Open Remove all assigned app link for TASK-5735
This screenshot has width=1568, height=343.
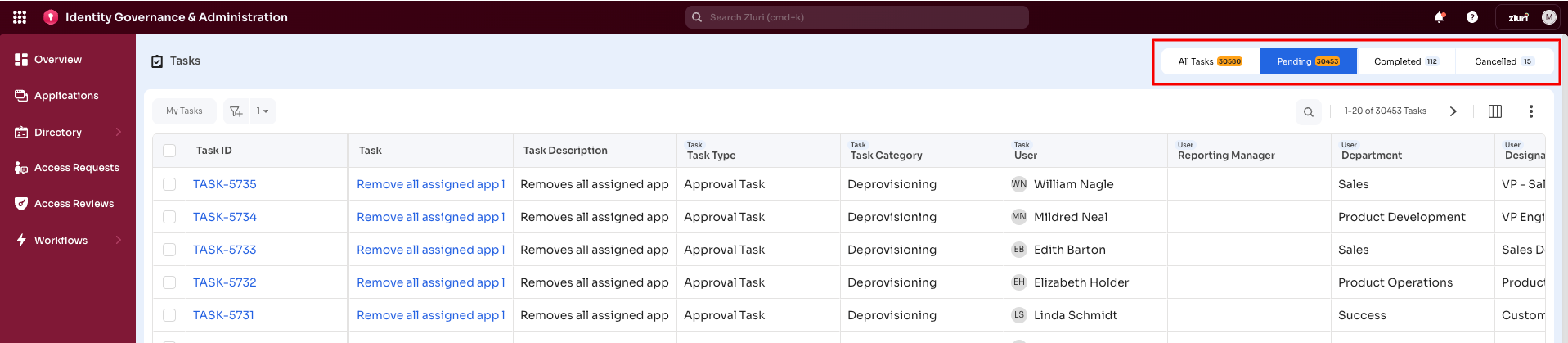431,184
